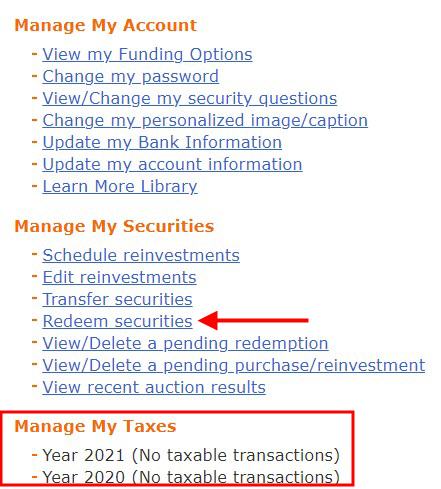Image resolution: width=441 pixels, height=489 pixels.
Task: Click the red arrow pointing at Redeem securities
Action: coord(253,320)
